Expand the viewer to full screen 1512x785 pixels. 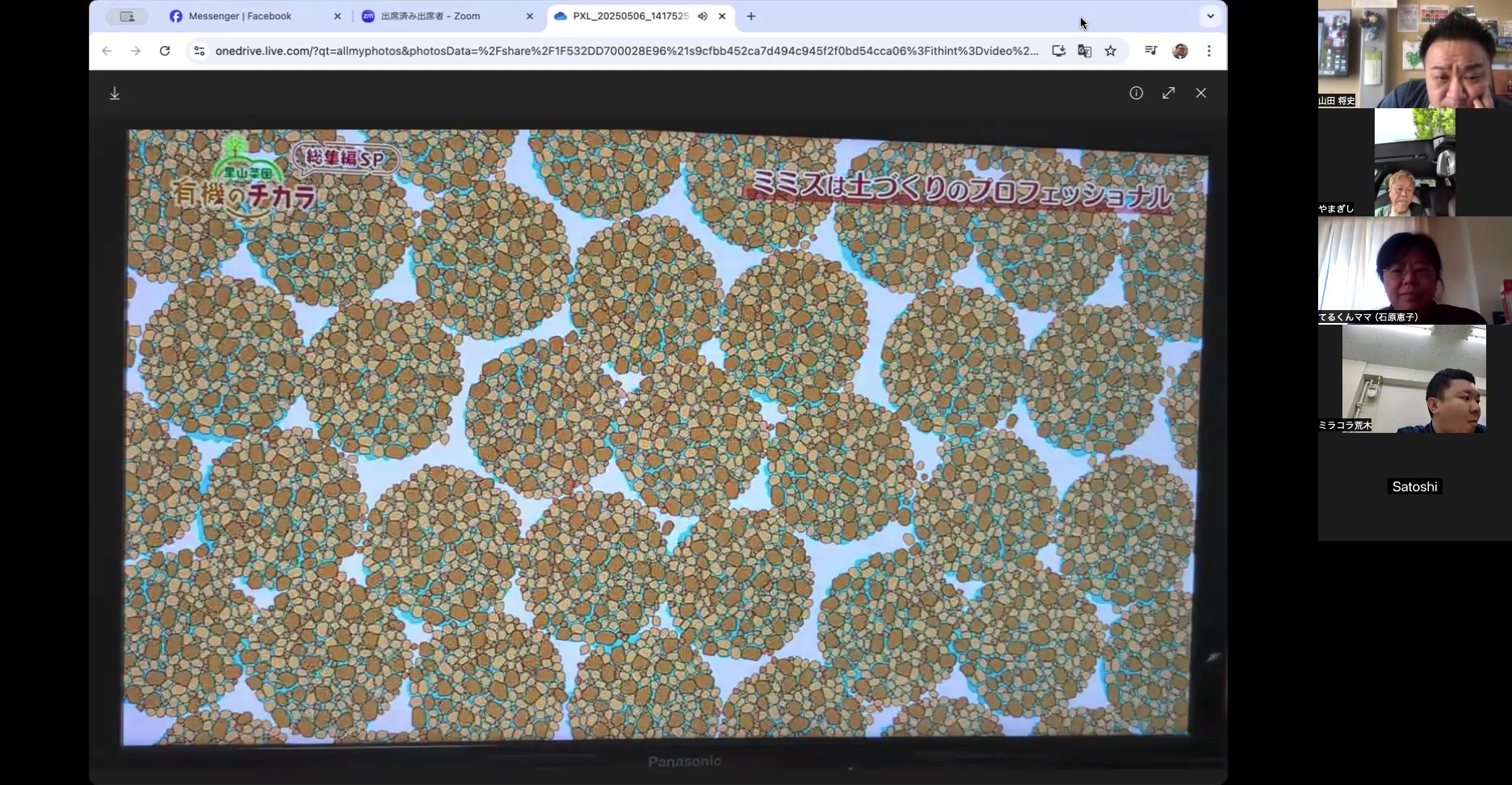(1169, 93)
